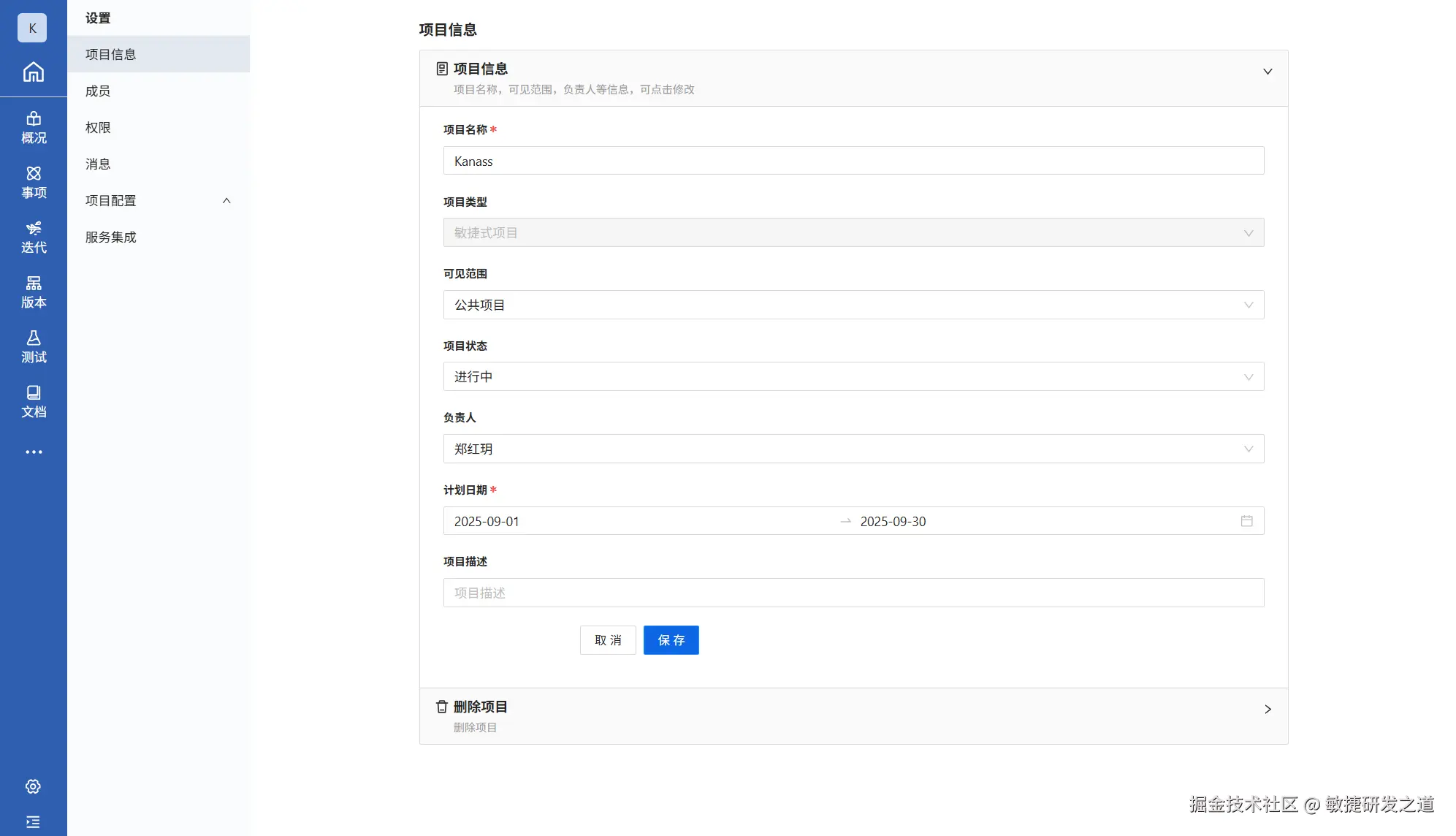Toggle the sidebar collapse icon at bottom
This screenshot has height=836, width=1456.
point(33,821)
